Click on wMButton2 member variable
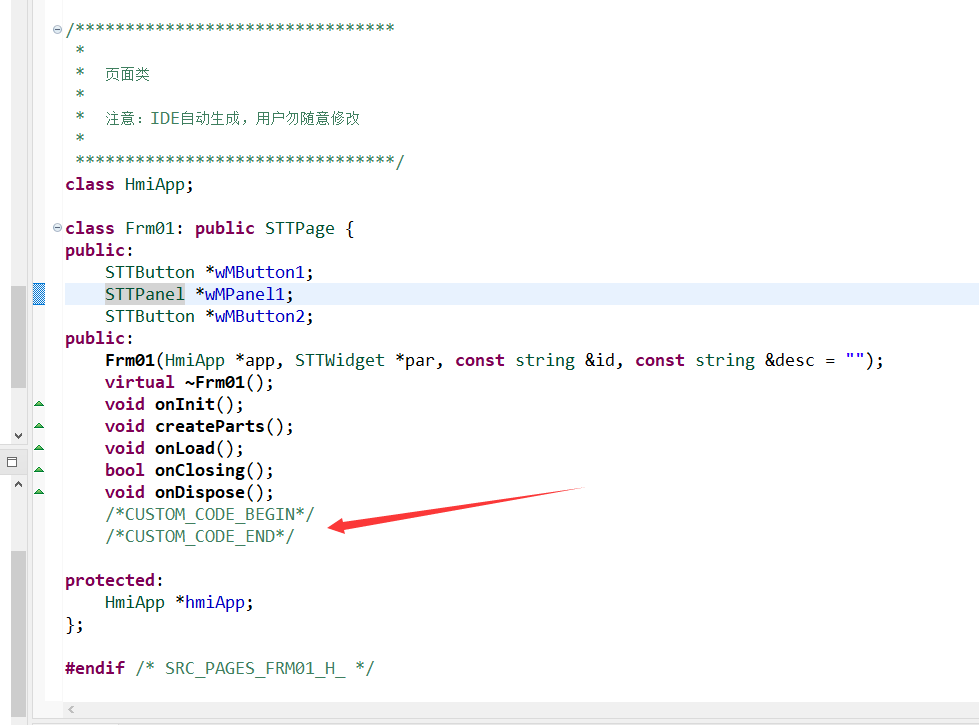The width and height of the screenshot is (979, 725). [x=259, y=316]
